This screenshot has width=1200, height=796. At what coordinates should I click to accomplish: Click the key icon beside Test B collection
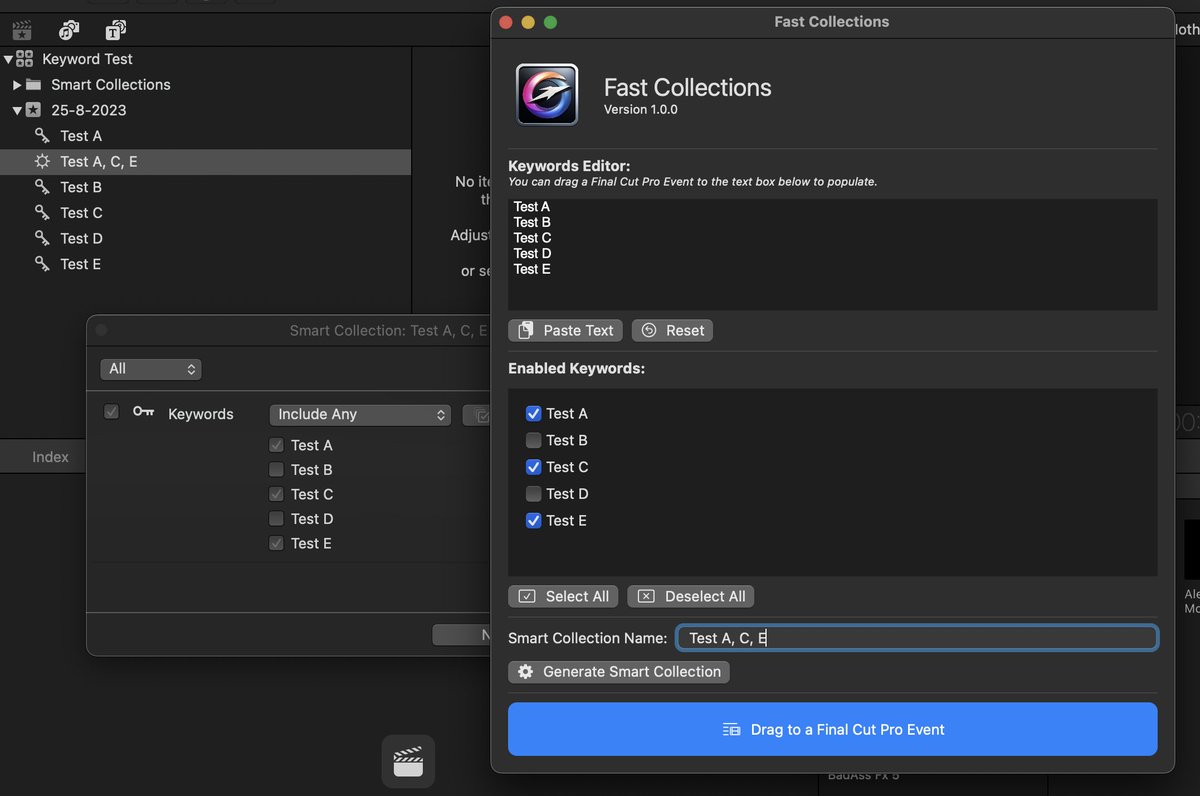(42, 187)
